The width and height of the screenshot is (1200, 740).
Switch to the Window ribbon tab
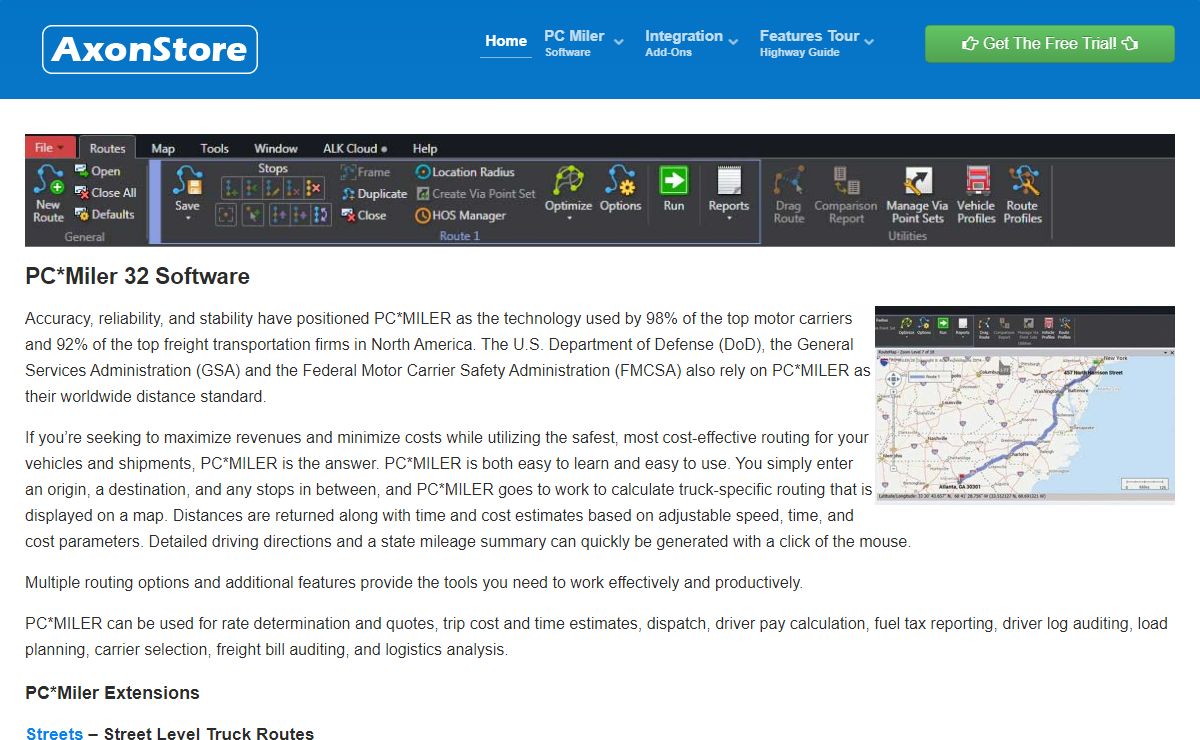click(x=276, y=148)
